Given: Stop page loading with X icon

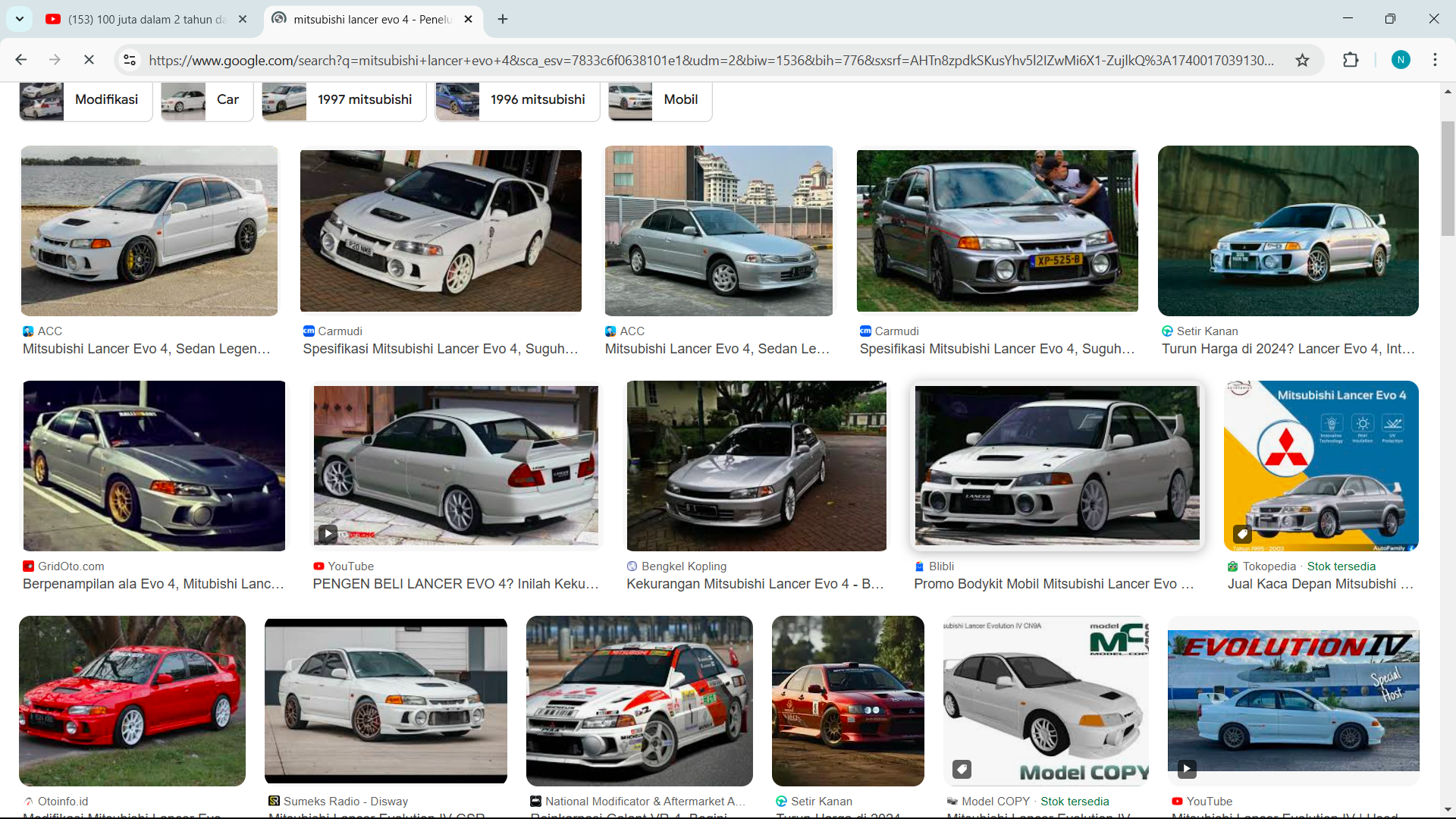Looking at the screenshot, I should 89,60.
